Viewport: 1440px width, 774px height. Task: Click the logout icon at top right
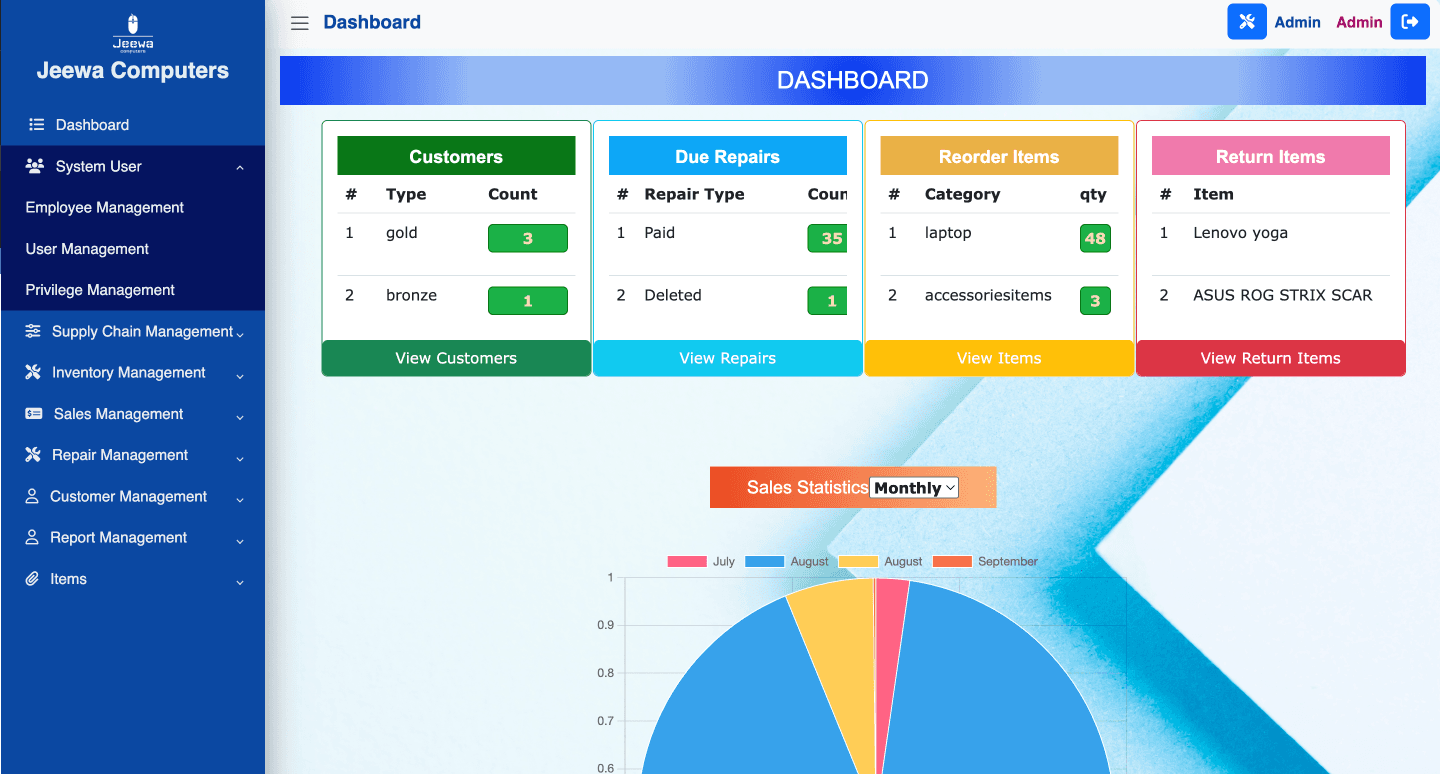click(x=1410, y=21)
